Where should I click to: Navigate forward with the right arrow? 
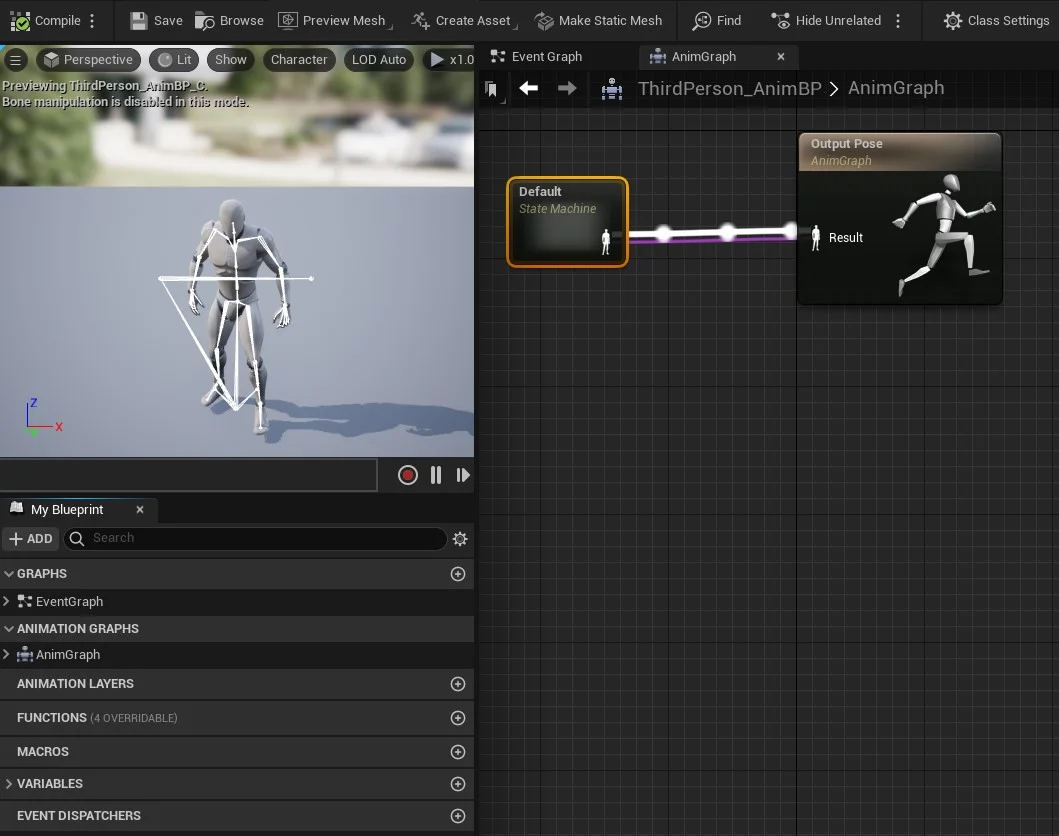[567, 88]
